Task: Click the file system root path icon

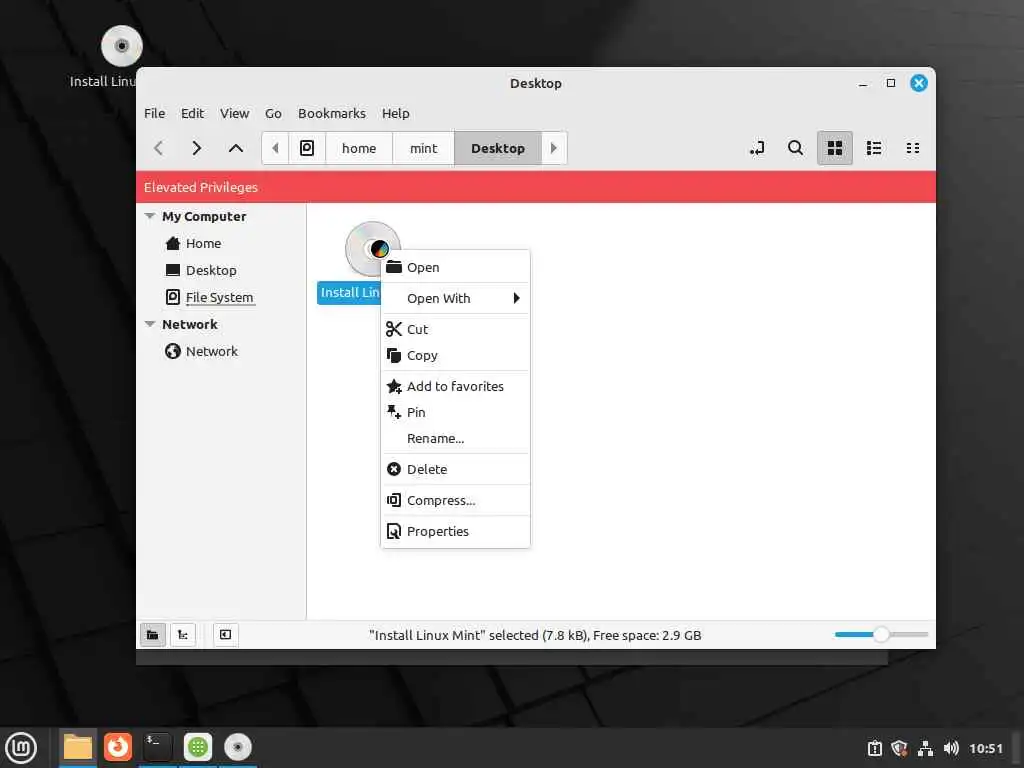Action: (307, 148)
